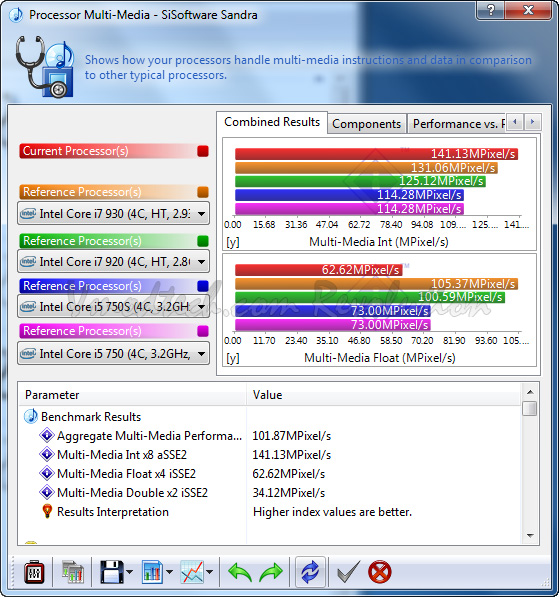Open the Intel Core i7 930 dropdown
559x597 pixels.
click(x=113, y=214)
